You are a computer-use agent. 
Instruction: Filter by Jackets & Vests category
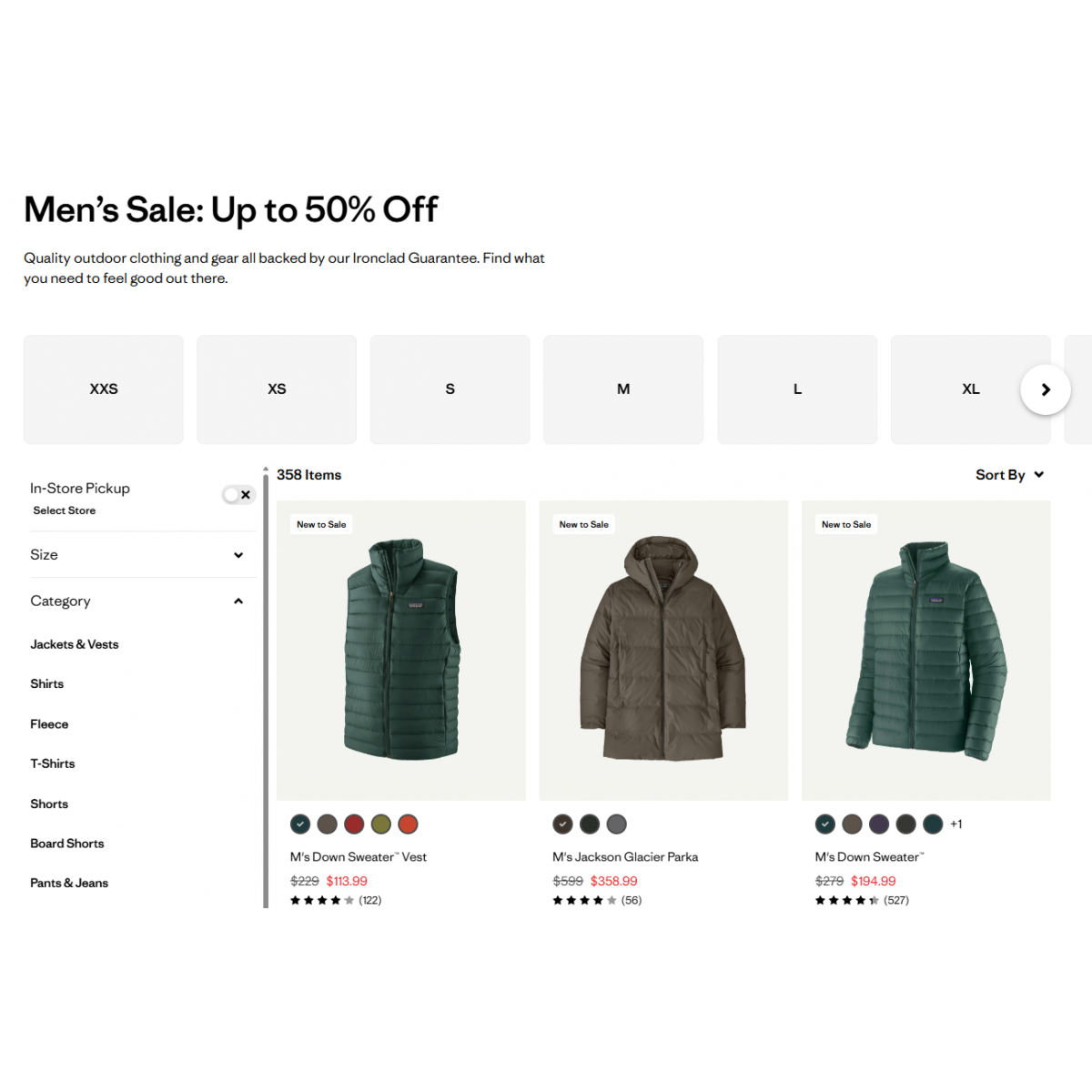[75, 644]
